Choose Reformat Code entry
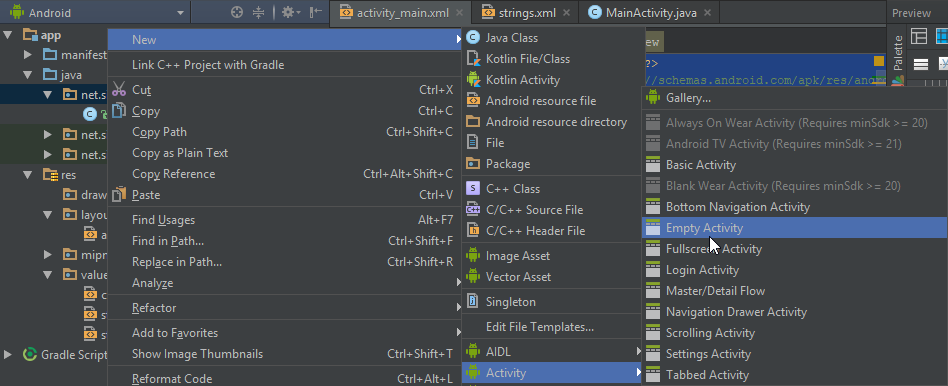 pyautogui.click(x=285, y=379)
